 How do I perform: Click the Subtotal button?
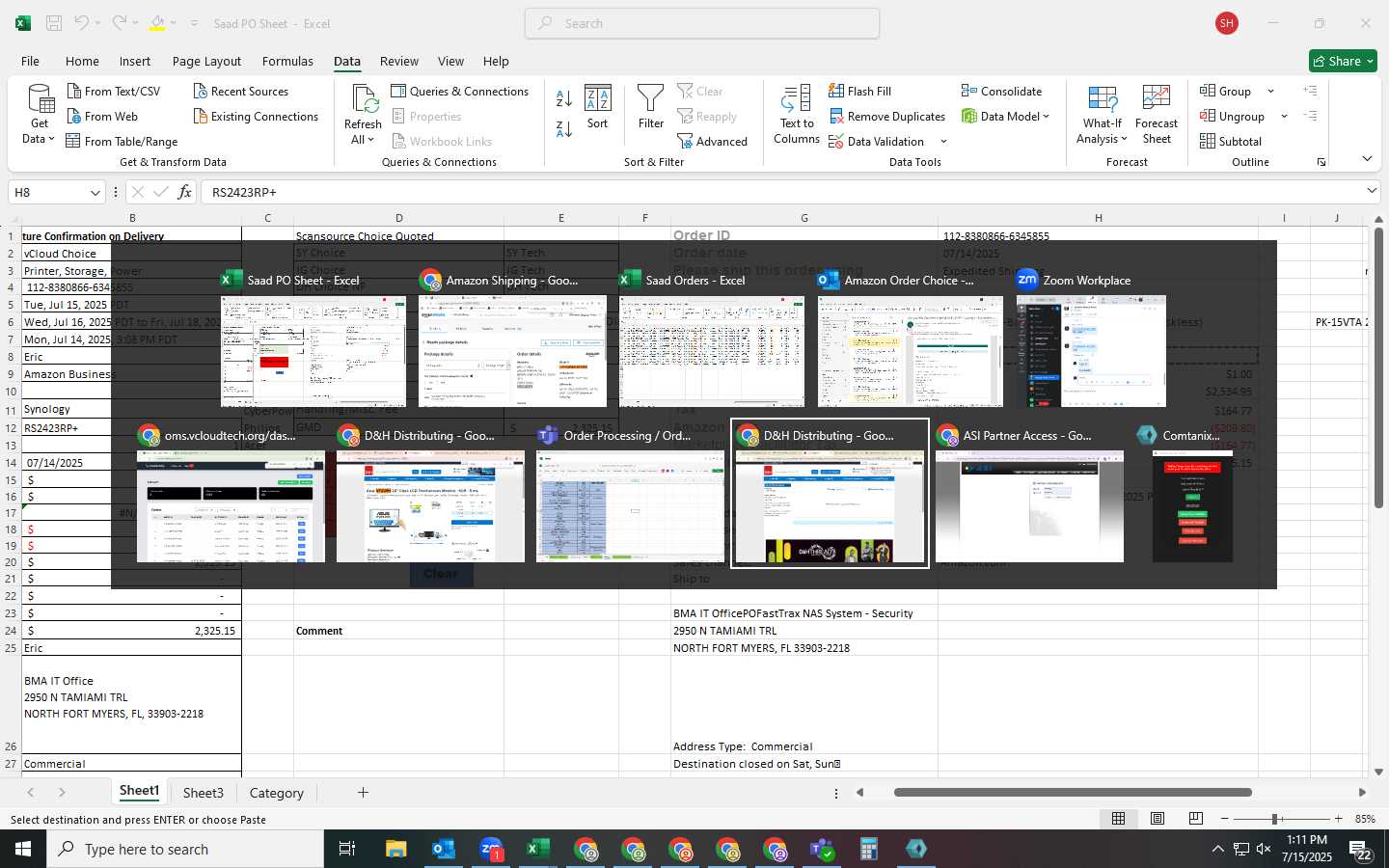1231,141
